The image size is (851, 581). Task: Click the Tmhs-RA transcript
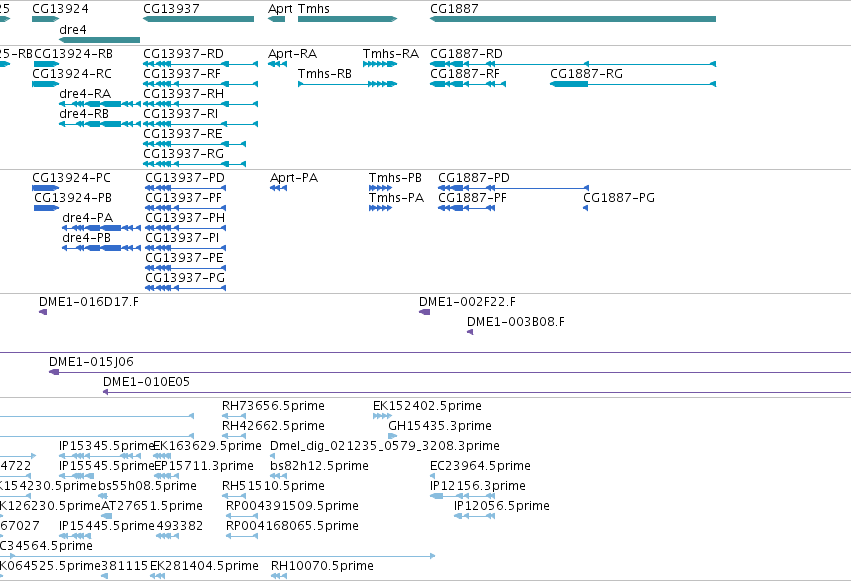point(391,54)
